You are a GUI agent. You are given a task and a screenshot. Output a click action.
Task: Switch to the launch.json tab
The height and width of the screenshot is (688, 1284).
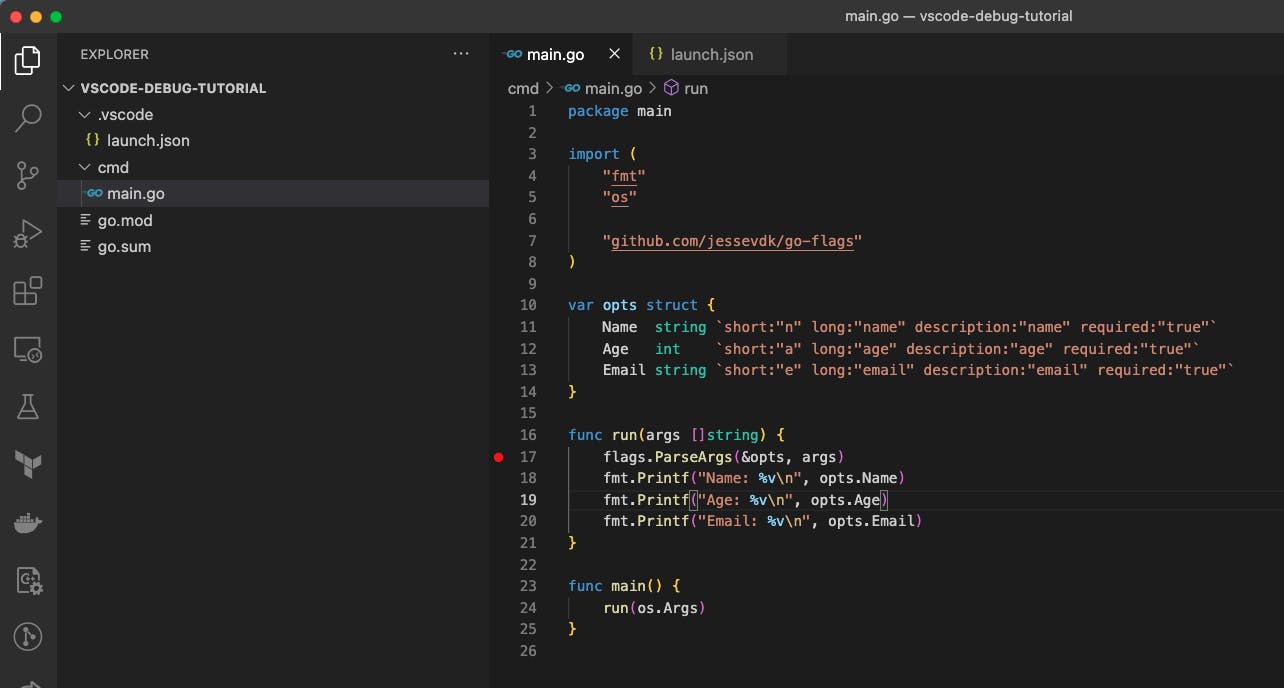[x=710, y=54]
